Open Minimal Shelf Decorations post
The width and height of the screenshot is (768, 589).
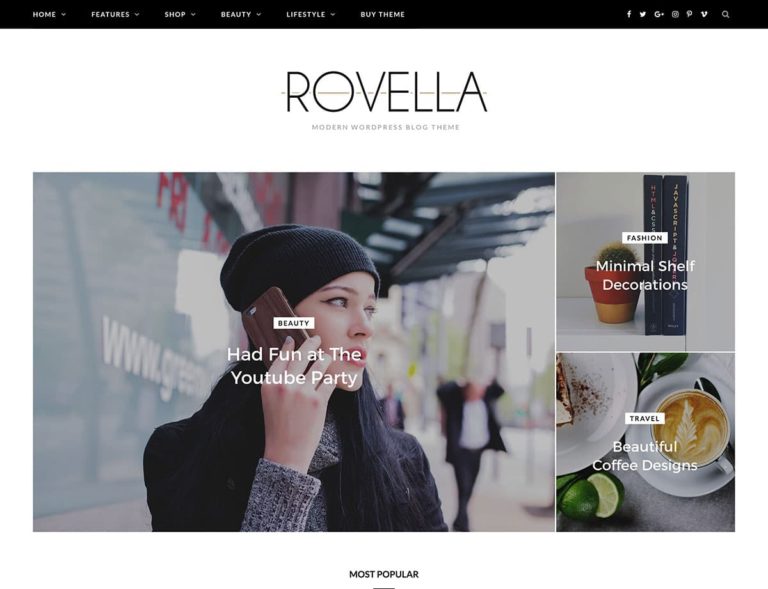click(x=645, y=275)
